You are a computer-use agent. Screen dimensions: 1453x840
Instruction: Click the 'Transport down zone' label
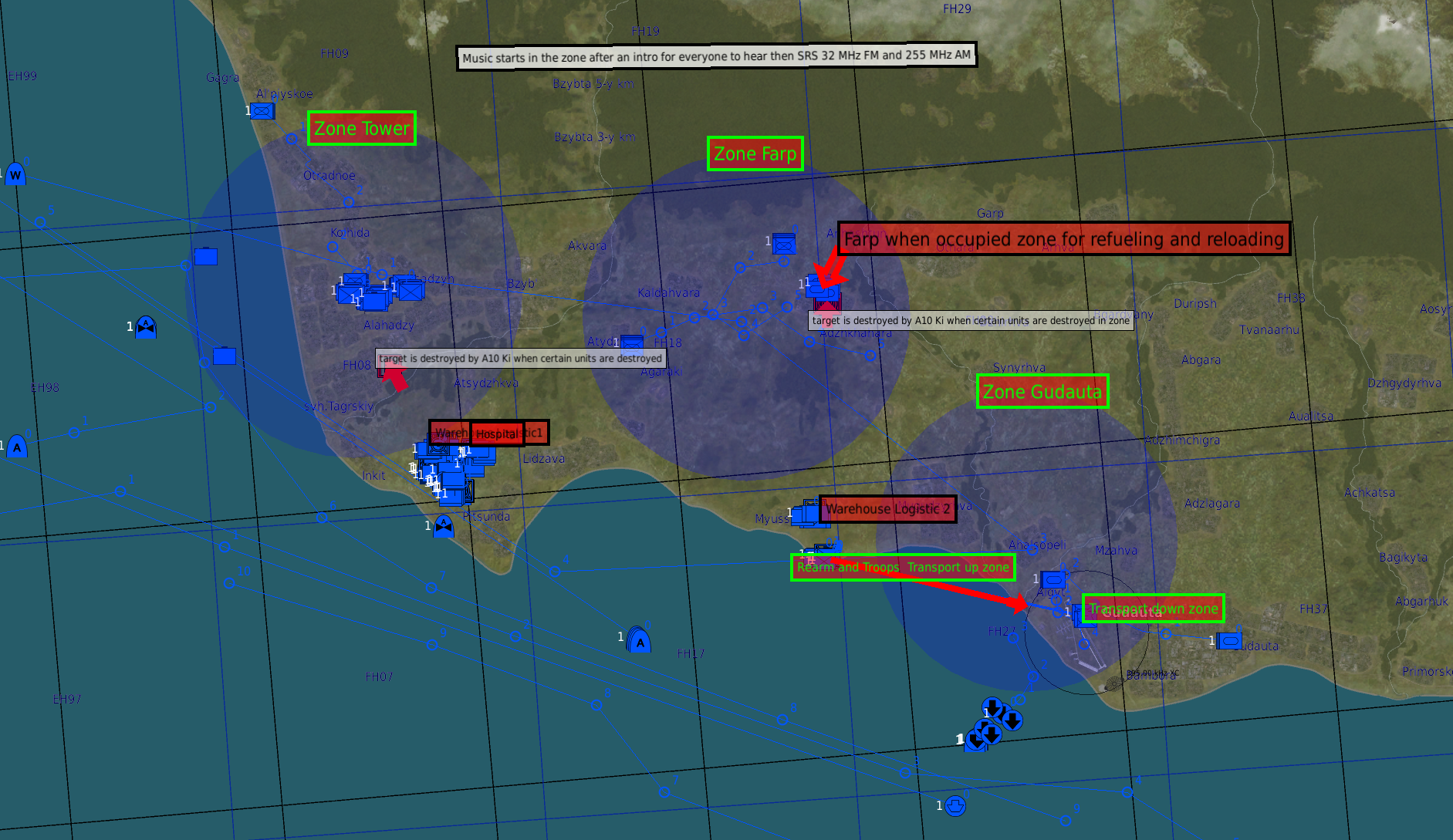pos(1154,609)
